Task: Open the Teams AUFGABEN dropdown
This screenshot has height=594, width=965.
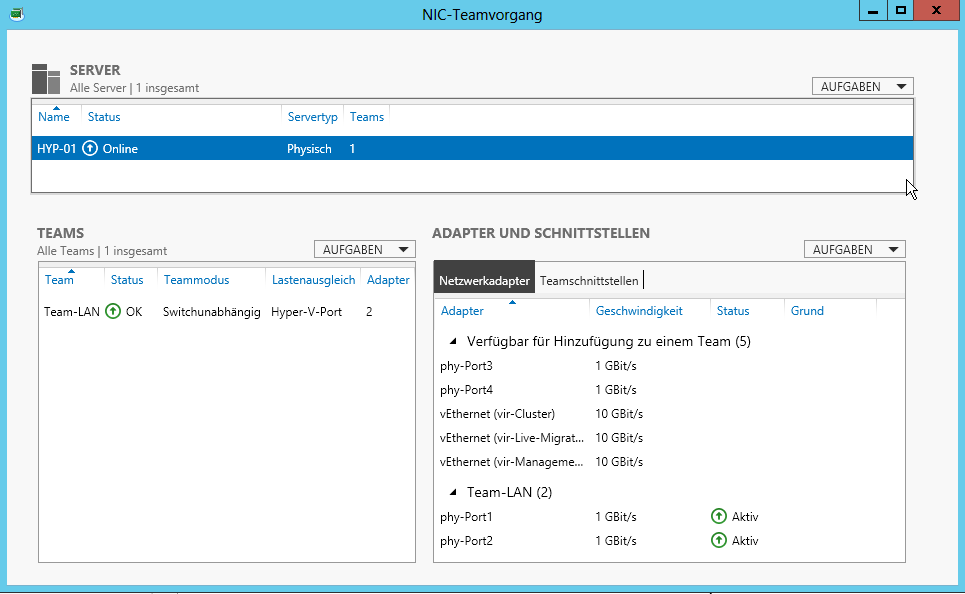Action: pyautogui.click(x=365, y=249)
